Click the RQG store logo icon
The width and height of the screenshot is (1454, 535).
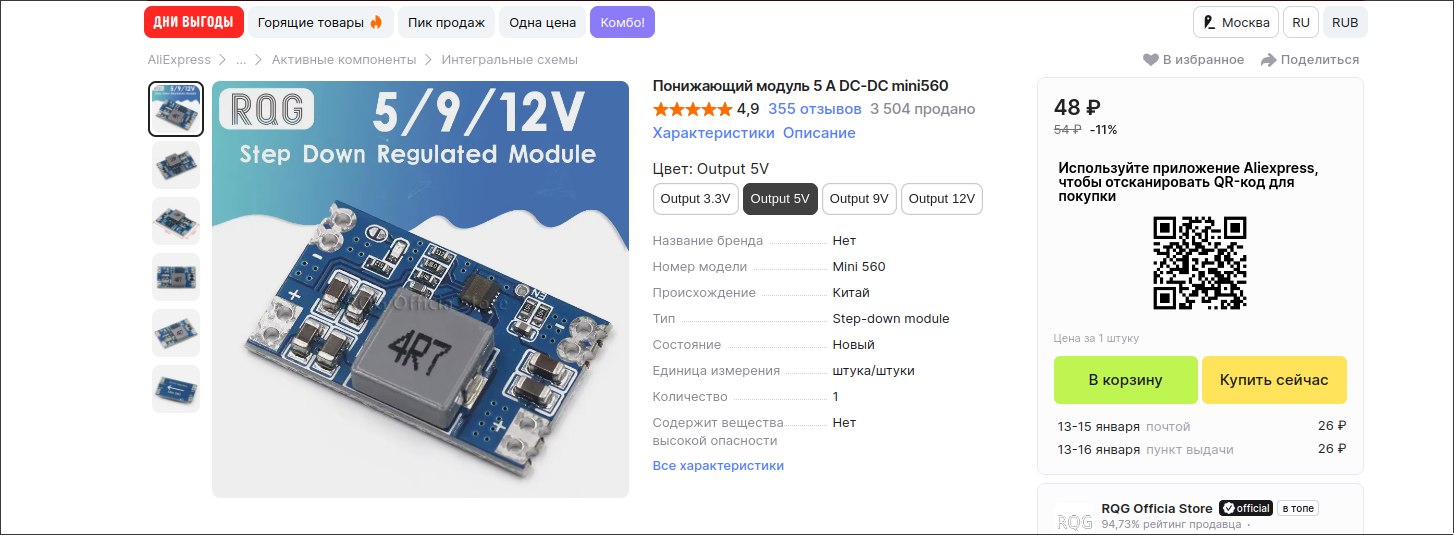[x=1075, y=520]
